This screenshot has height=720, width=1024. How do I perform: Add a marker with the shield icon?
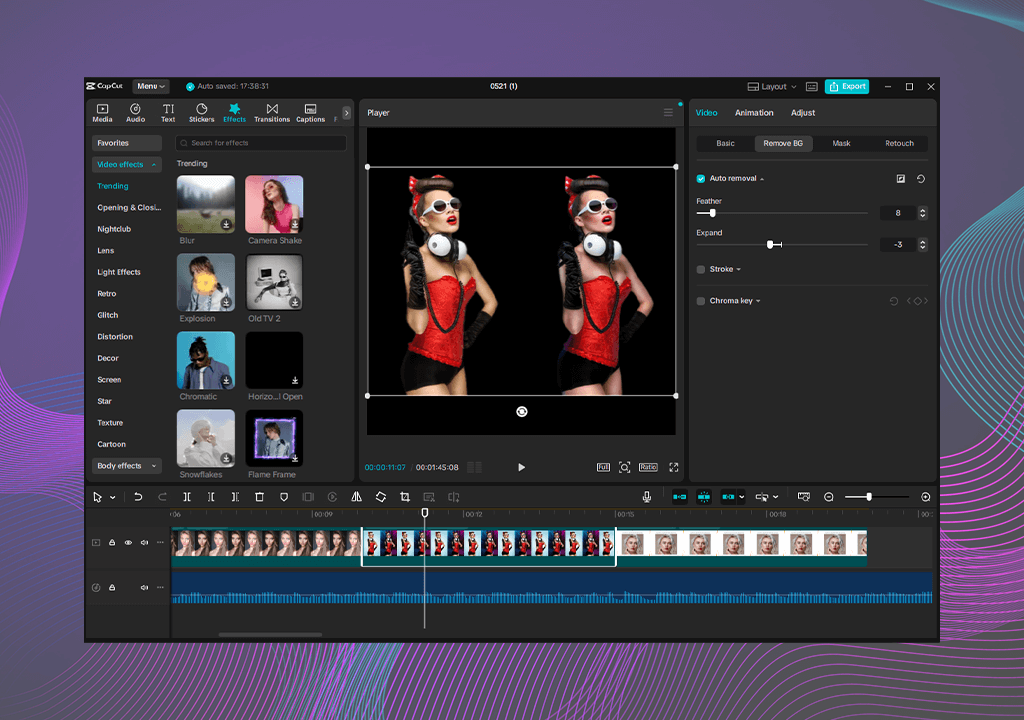(283, 497)
